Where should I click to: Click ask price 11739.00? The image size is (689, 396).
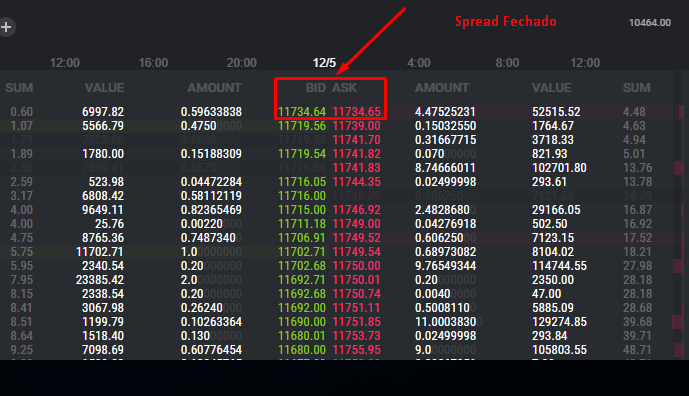[x=356, y=126]
